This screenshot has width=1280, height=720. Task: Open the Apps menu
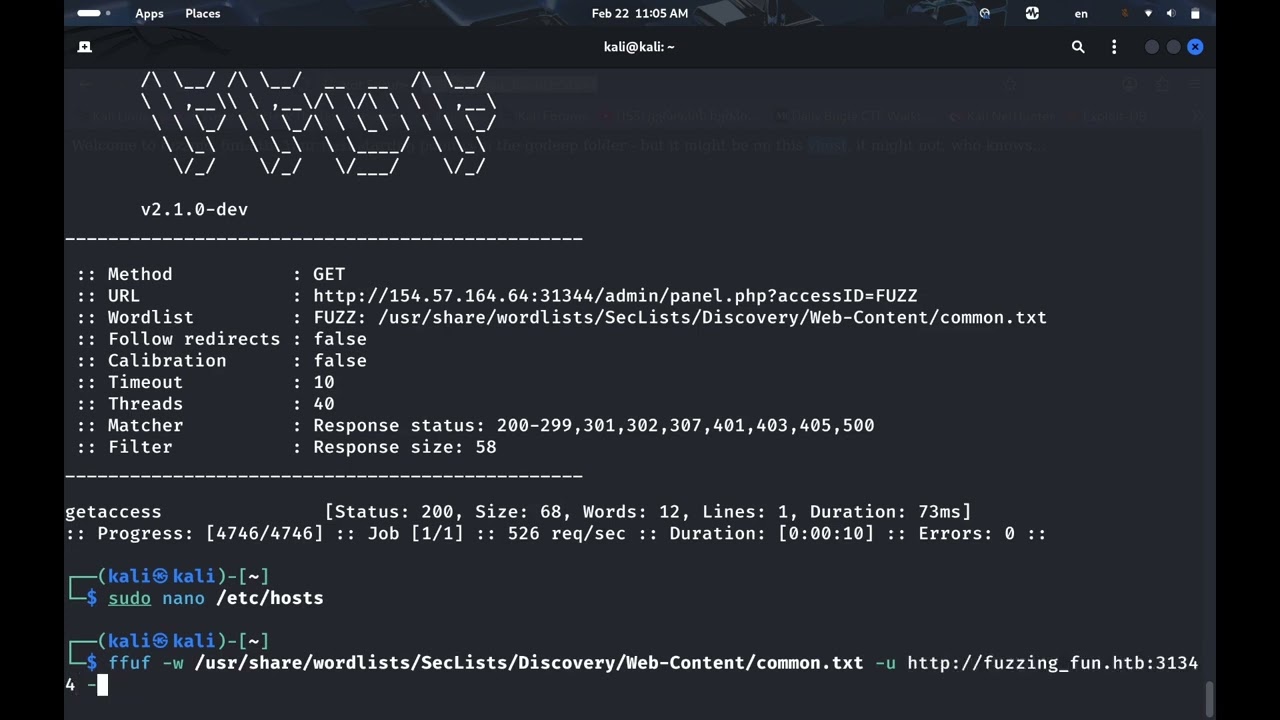149,13
